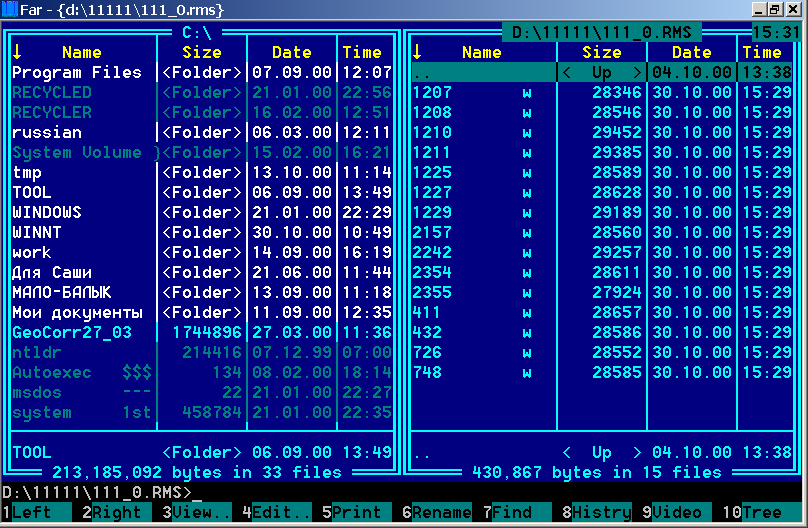The width and height of the screenshot is (808, 528).
Task: Select file 1225 in right panel
Action: (602, 173)
